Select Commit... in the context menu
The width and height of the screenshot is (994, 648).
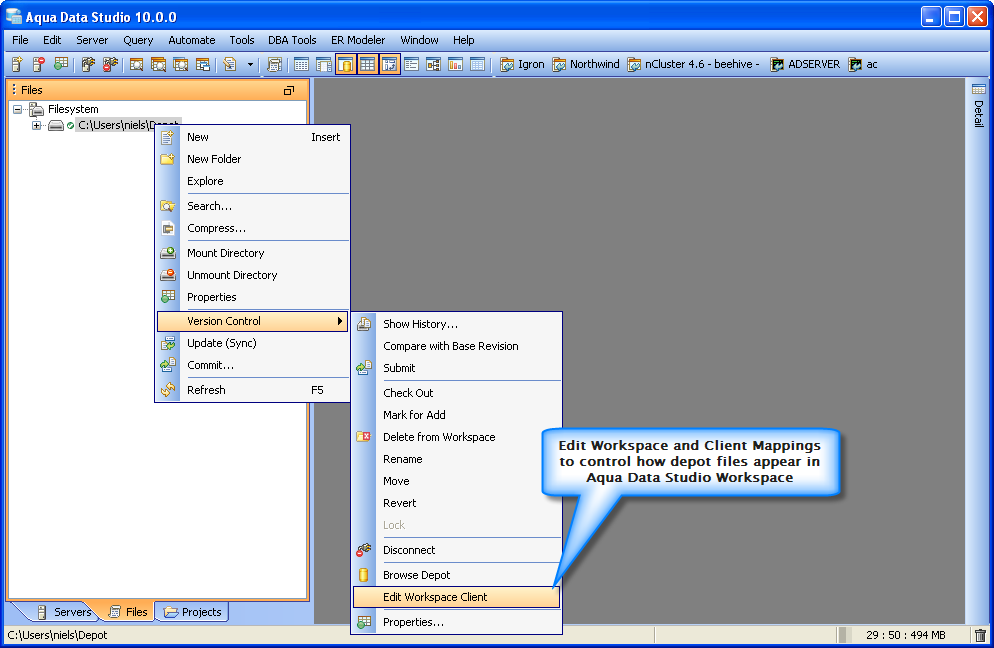pos(253,365)
